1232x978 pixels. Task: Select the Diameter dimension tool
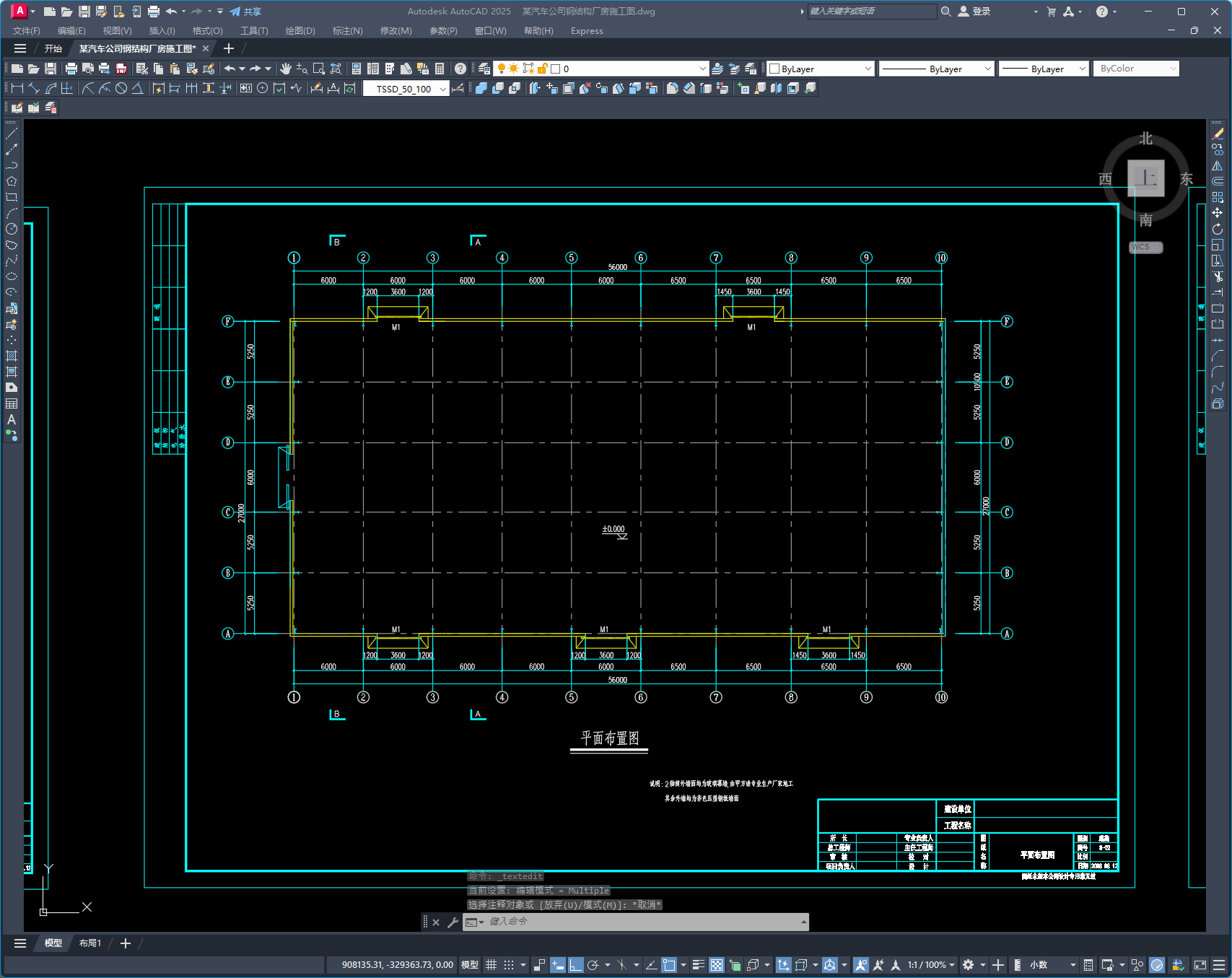coord(121,88)
